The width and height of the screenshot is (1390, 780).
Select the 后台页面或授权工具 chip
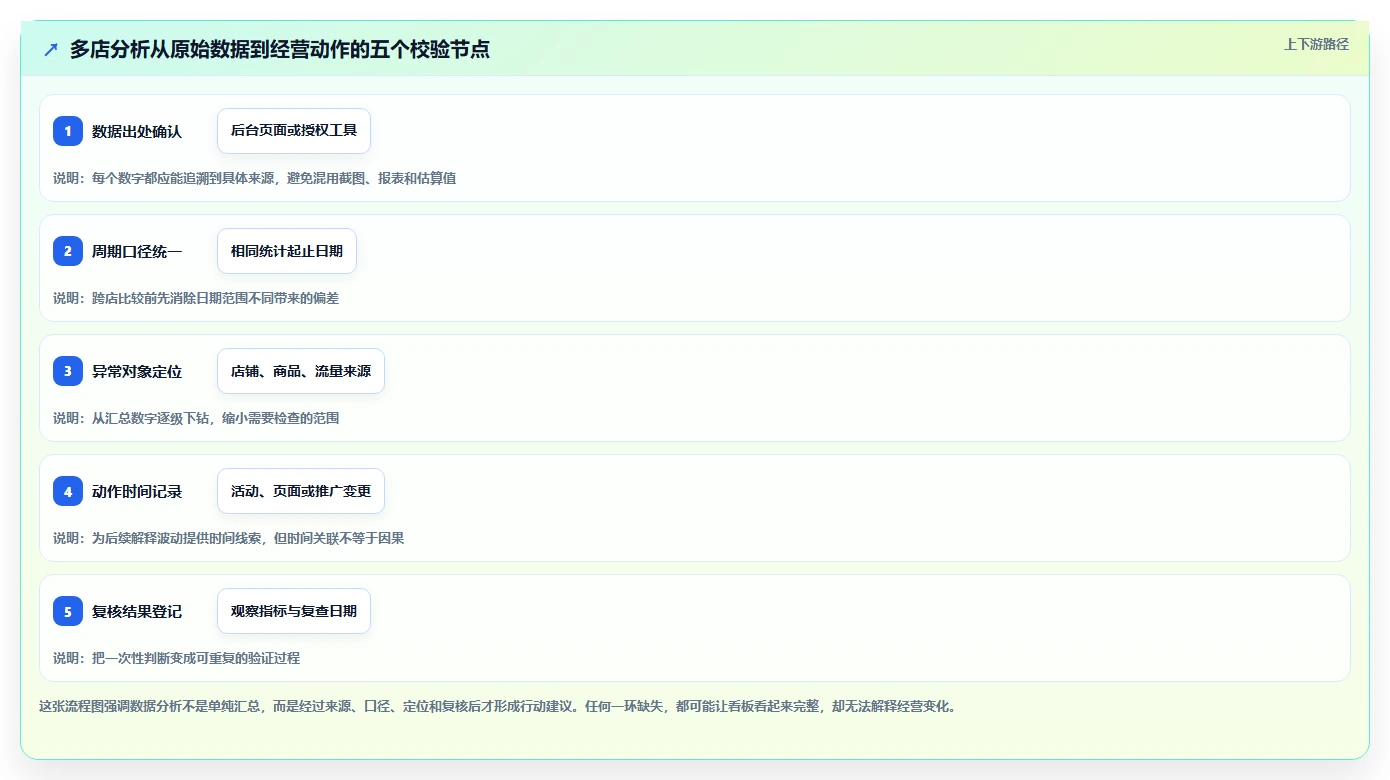click(294, 131)
